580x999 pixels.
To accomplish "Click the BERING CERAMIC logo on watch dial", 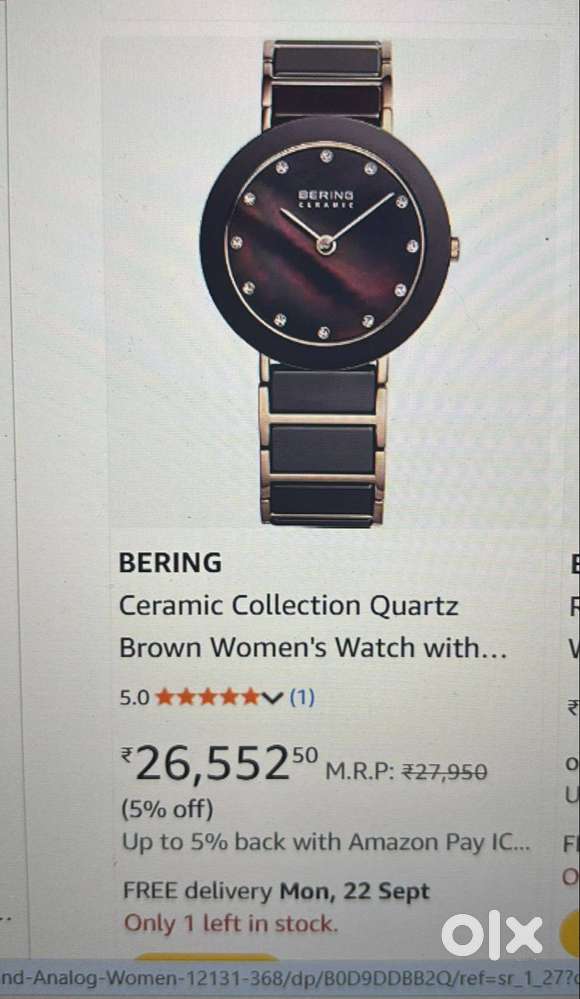I will pos(326,198).
